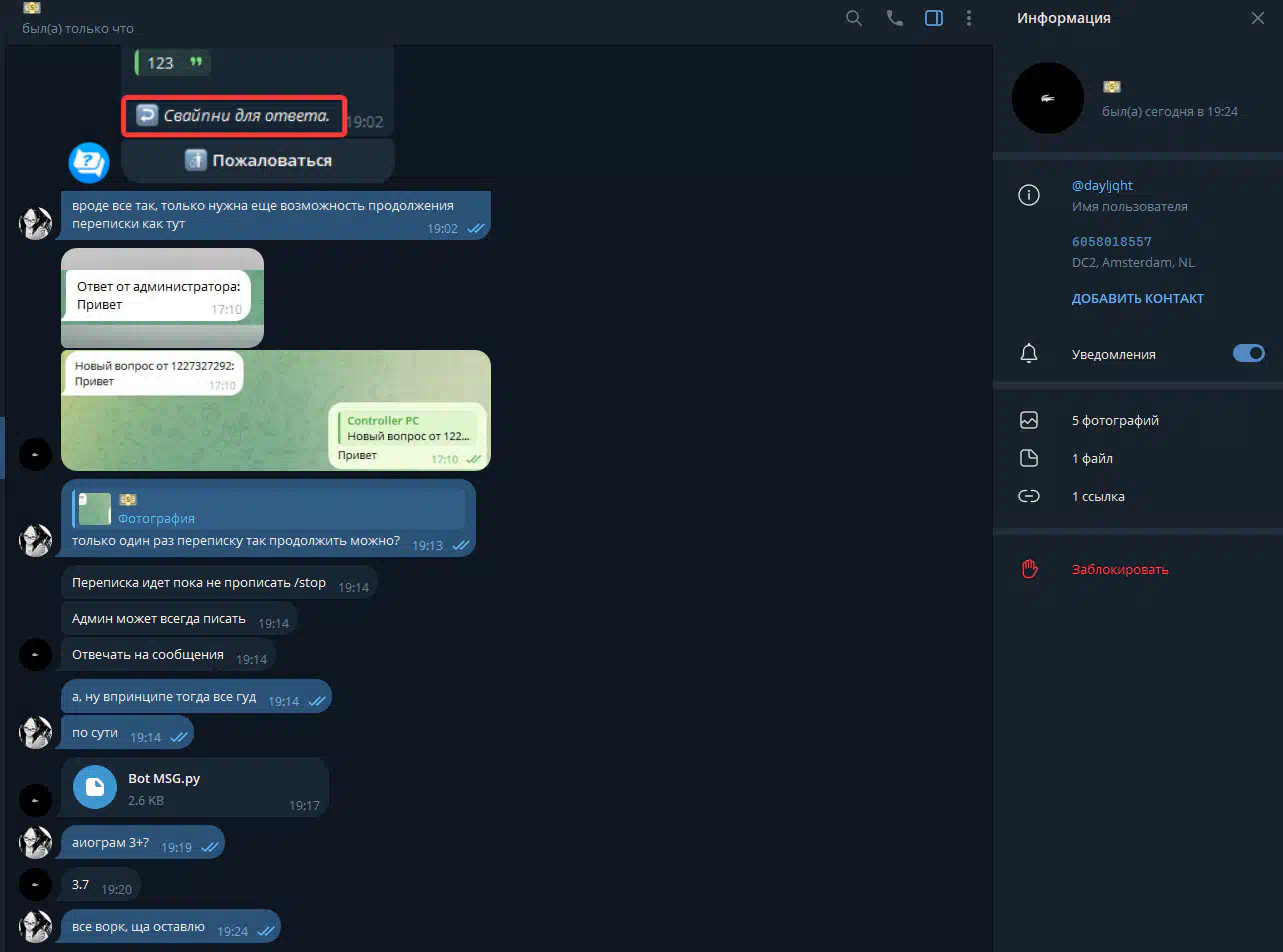
Task: Click the @dayljqht username link
Action: coord(1102,186)
